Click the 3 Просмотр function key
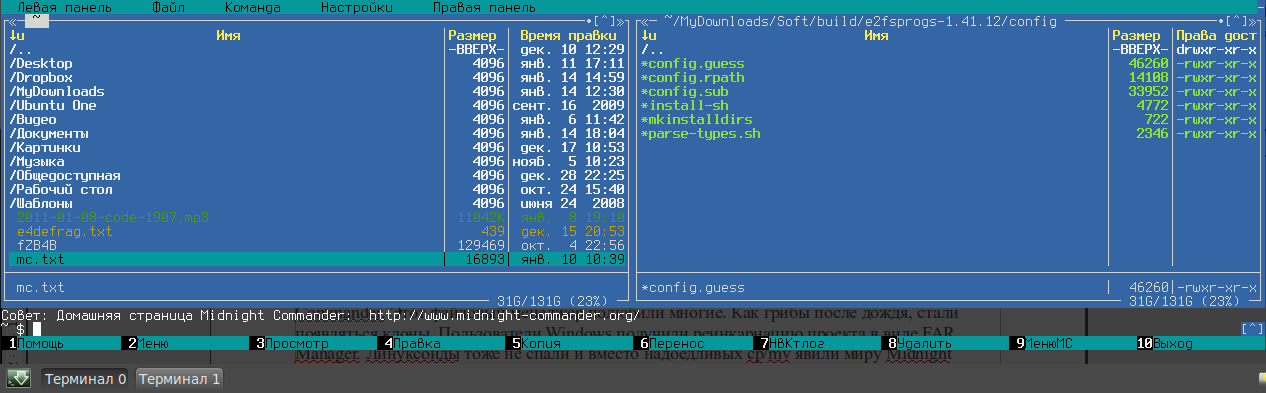Image resolution: width=1266 pixels, height=393 pixels. (314, 343)
